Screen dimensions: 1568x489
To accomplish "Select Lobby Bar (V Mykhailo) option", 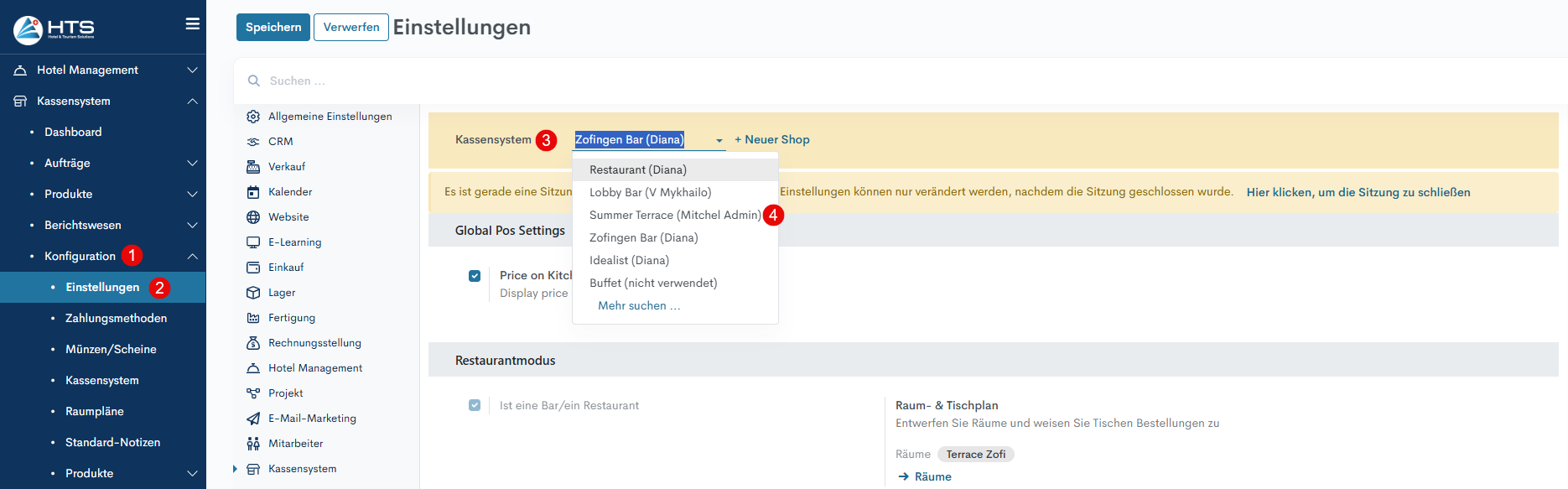I will (x=650, y=193).
